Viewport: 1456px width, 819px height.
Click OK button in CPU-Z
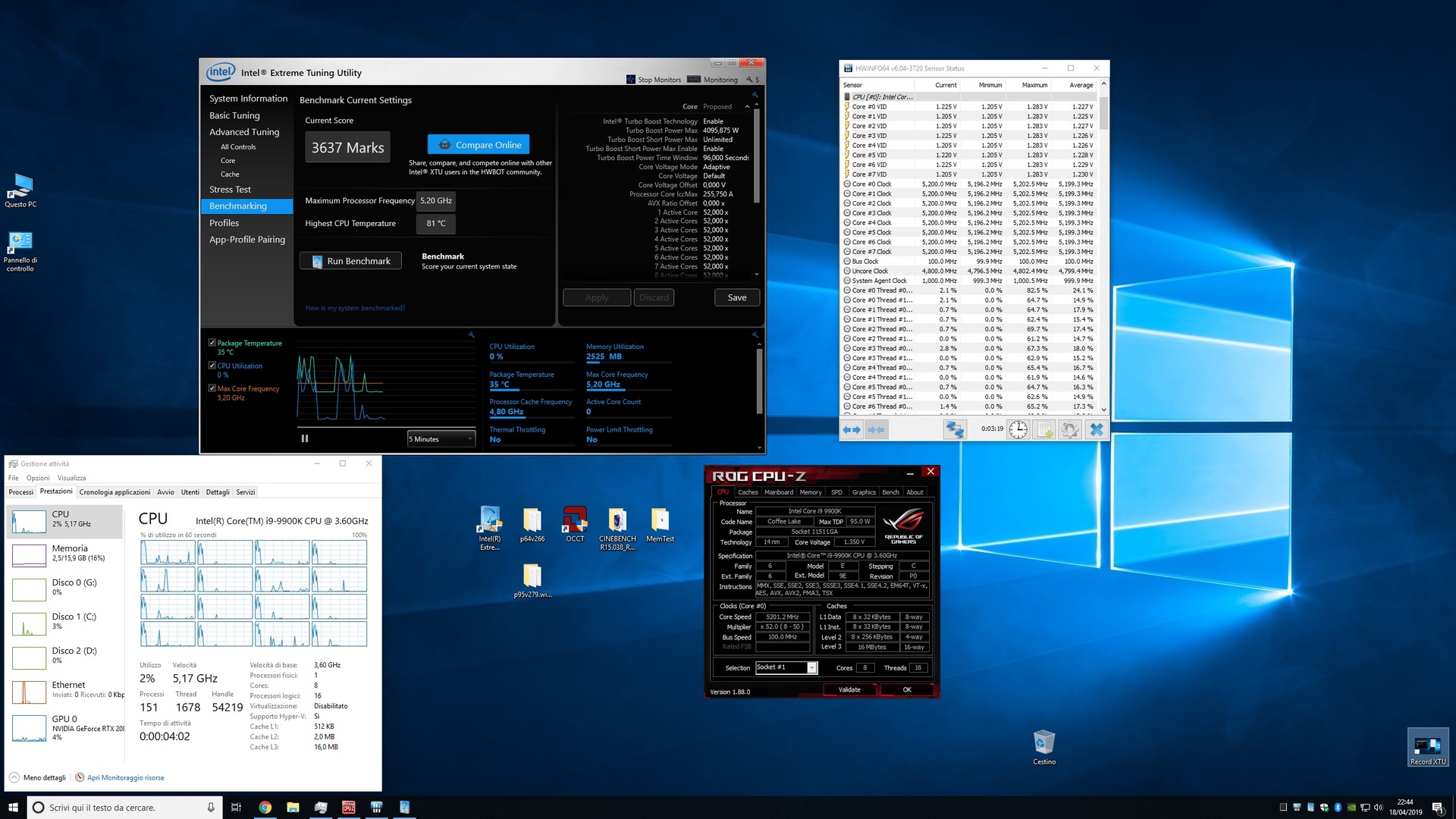pos(907,690)
